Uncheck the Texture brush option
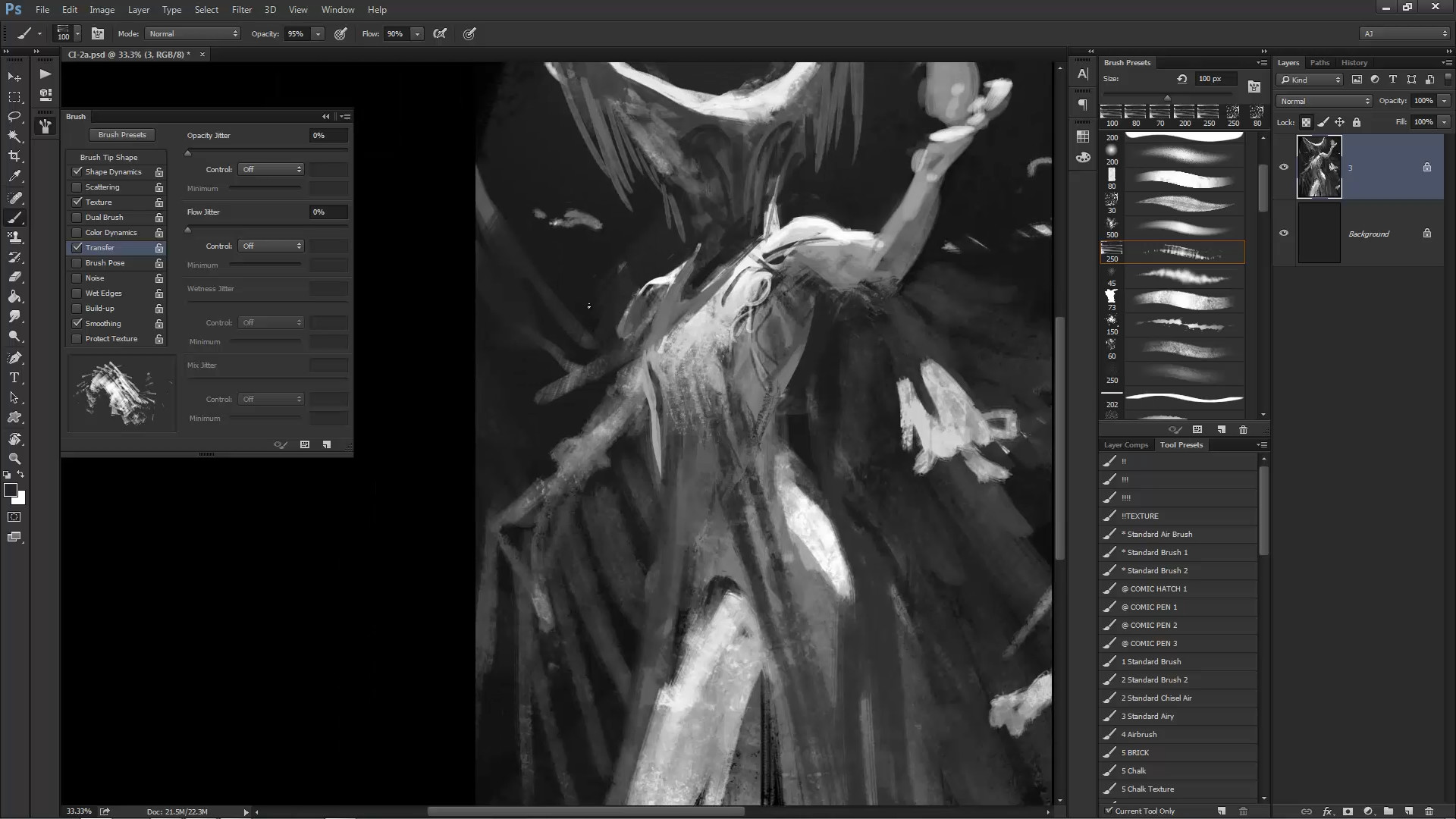Screen dimensions: 1456x819 click(77, 202)
